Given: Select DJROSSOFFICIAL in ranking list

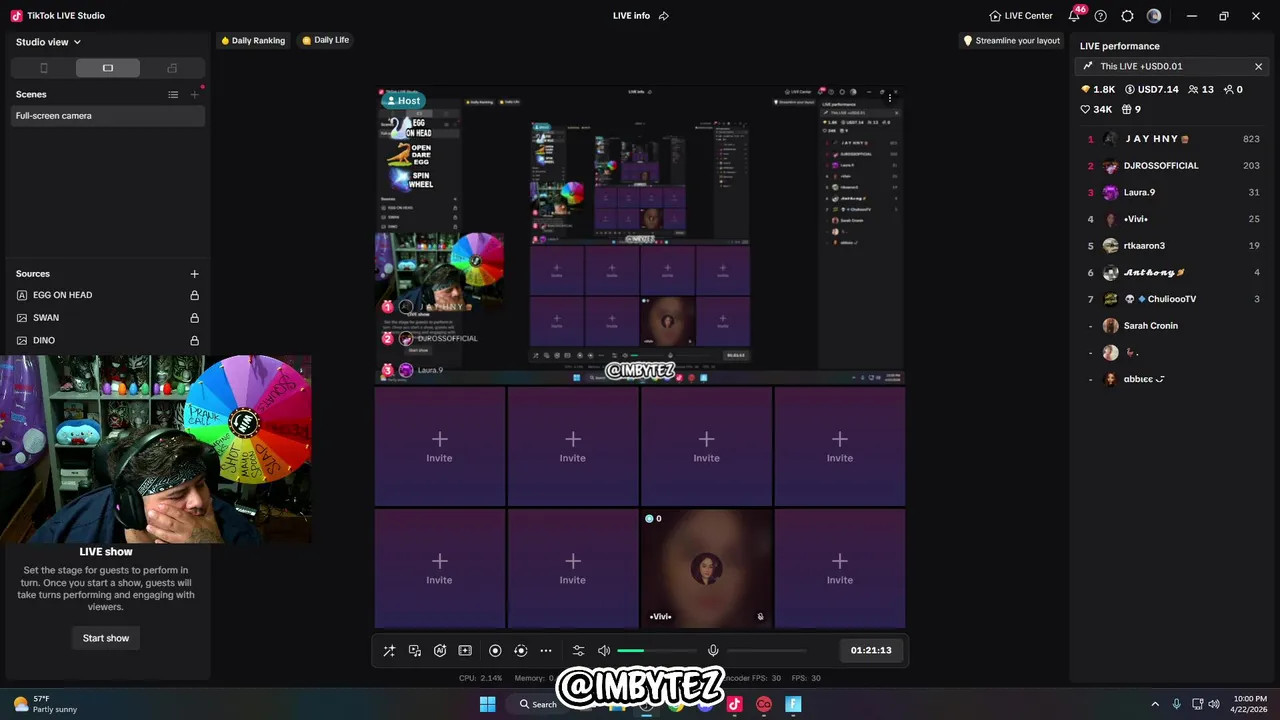Looking at the screenshot, I should click(1175, 166).
